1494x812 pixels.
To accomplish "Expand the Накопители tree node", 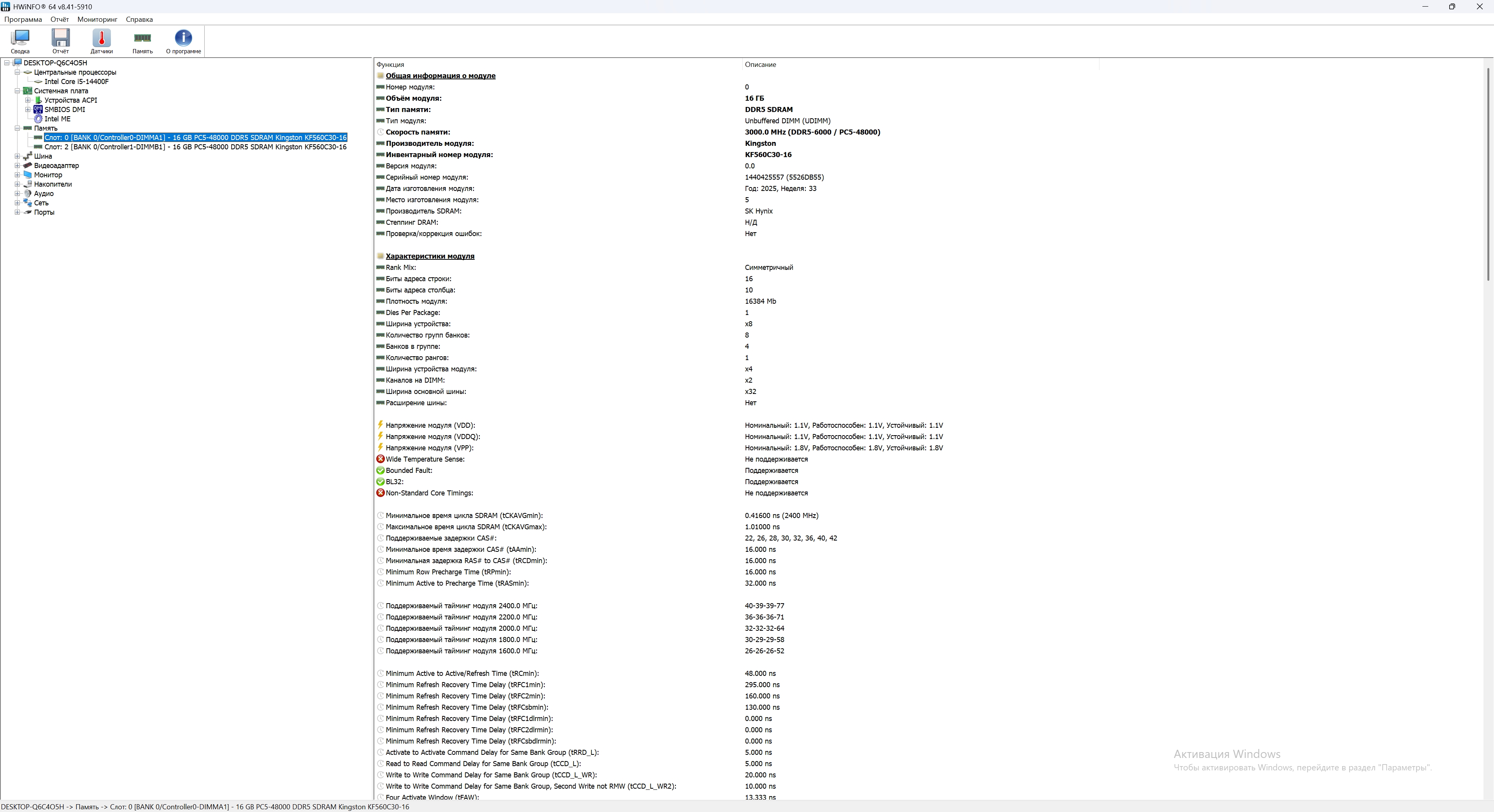I will (18, 184).
